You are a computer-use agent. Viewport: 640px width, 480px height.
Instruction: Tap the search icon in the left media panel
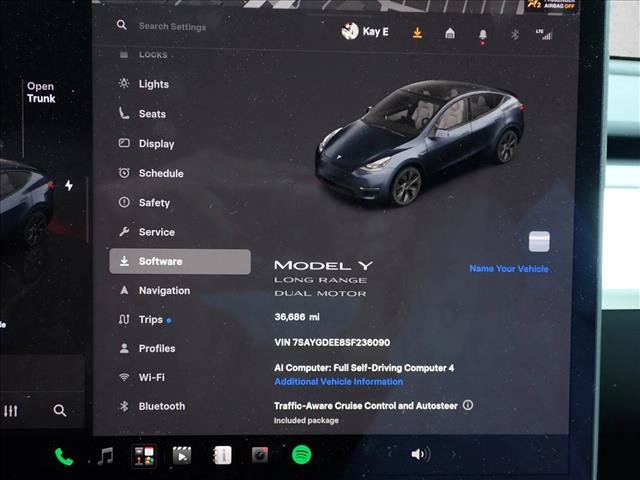click(x=60, y=410)
